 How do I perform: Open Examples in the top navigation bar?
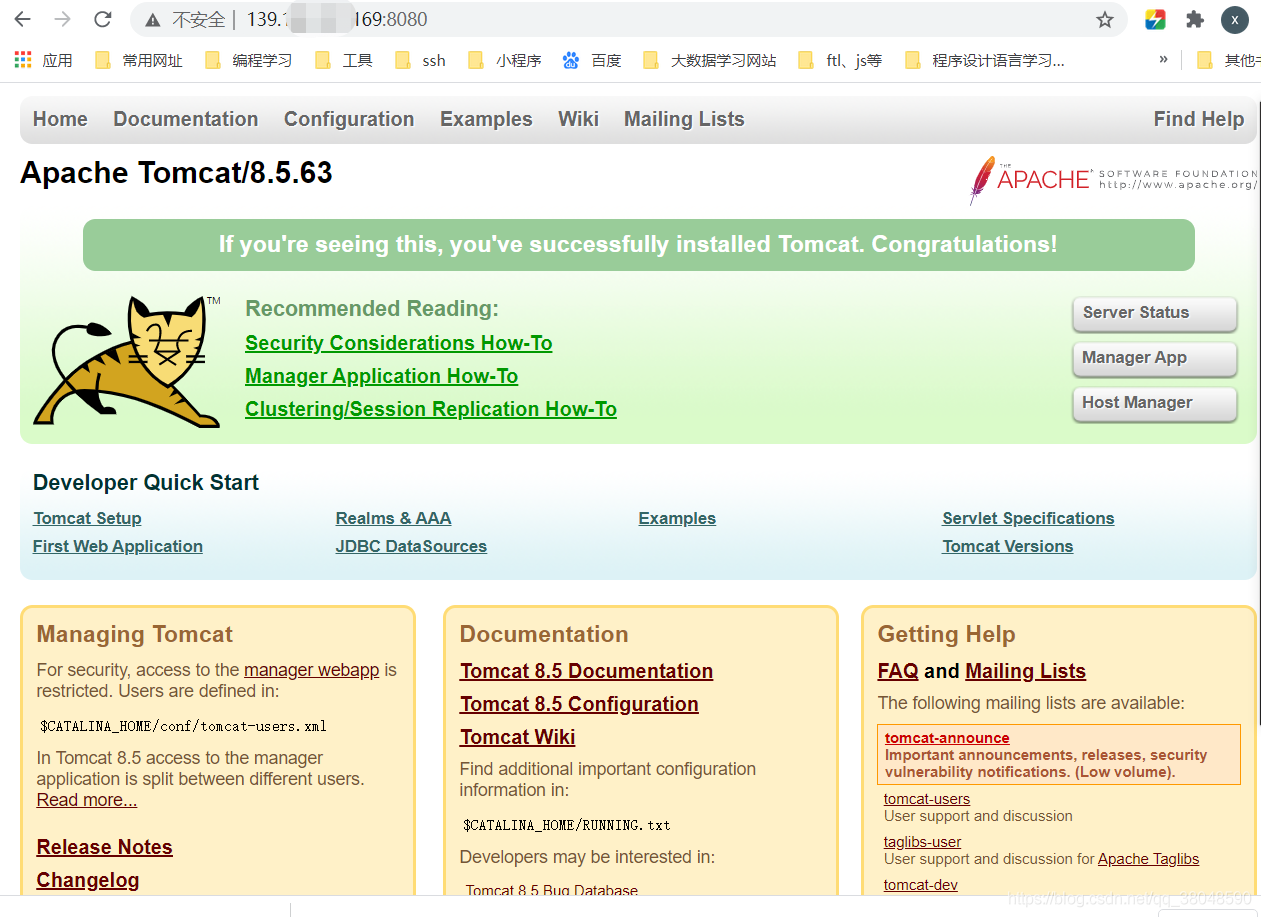(486, 119)
